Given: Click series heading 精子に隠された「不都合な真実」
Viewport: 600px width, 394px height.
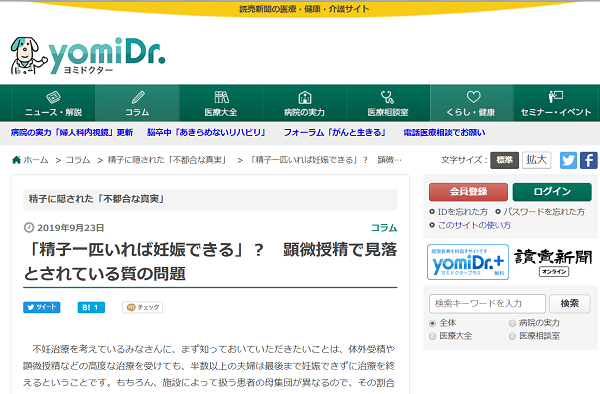Looking at the screenshot, I should click(97, 199).
